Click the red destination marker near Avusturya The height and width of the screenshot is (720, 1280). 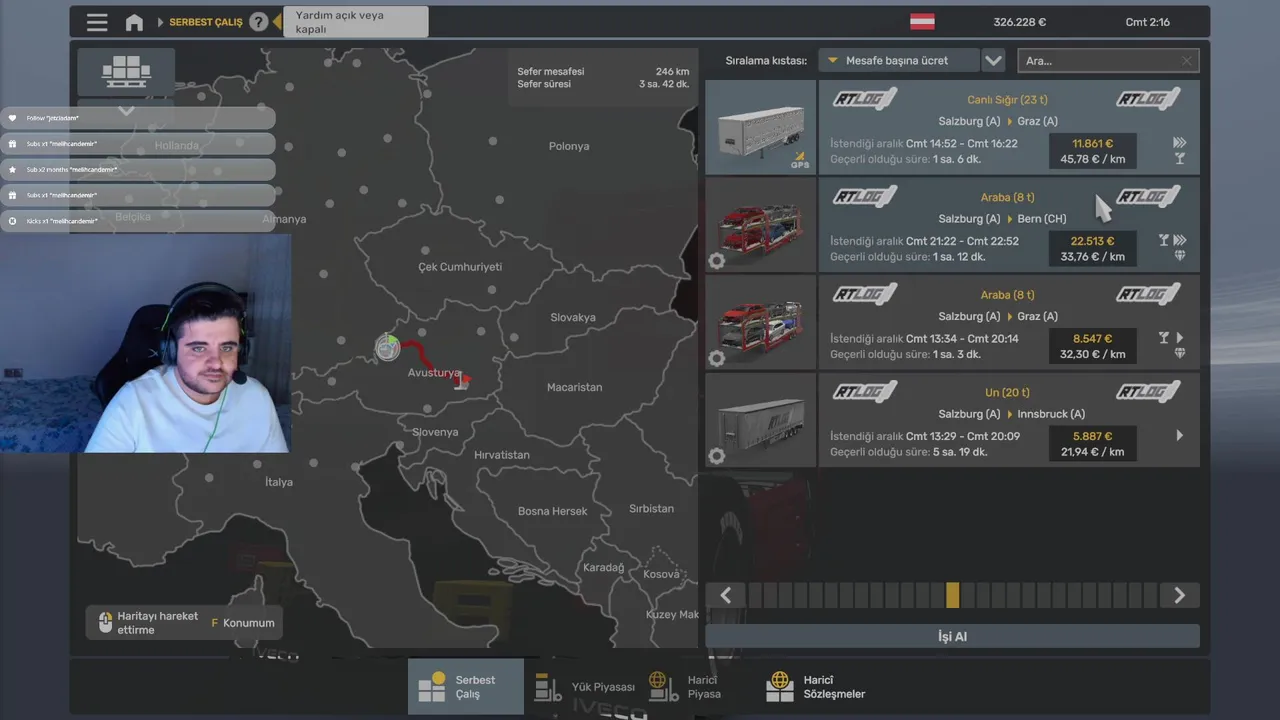(461, 379)
